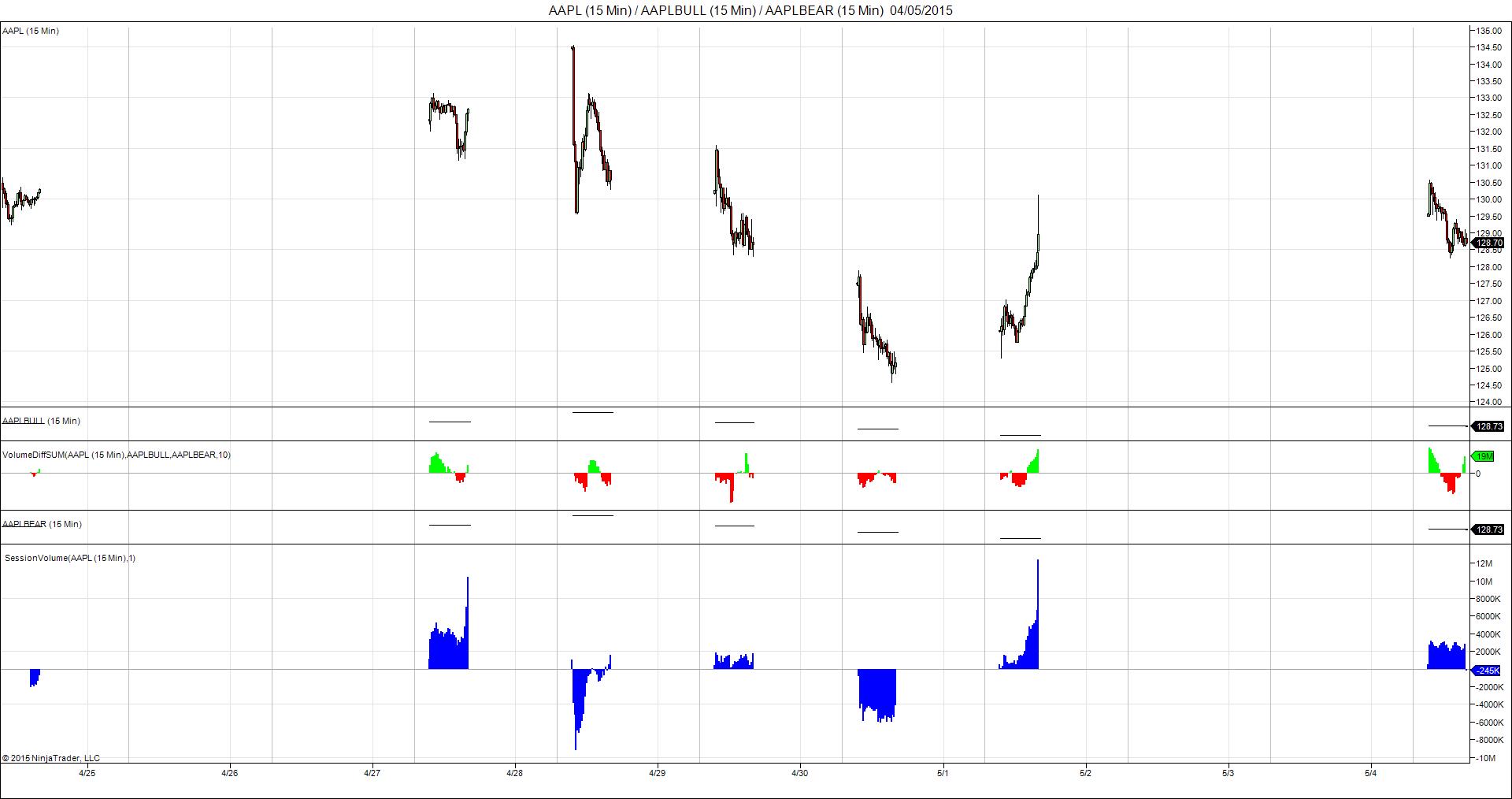Click the blue -245K session volume marker

tap(1488, 671)
